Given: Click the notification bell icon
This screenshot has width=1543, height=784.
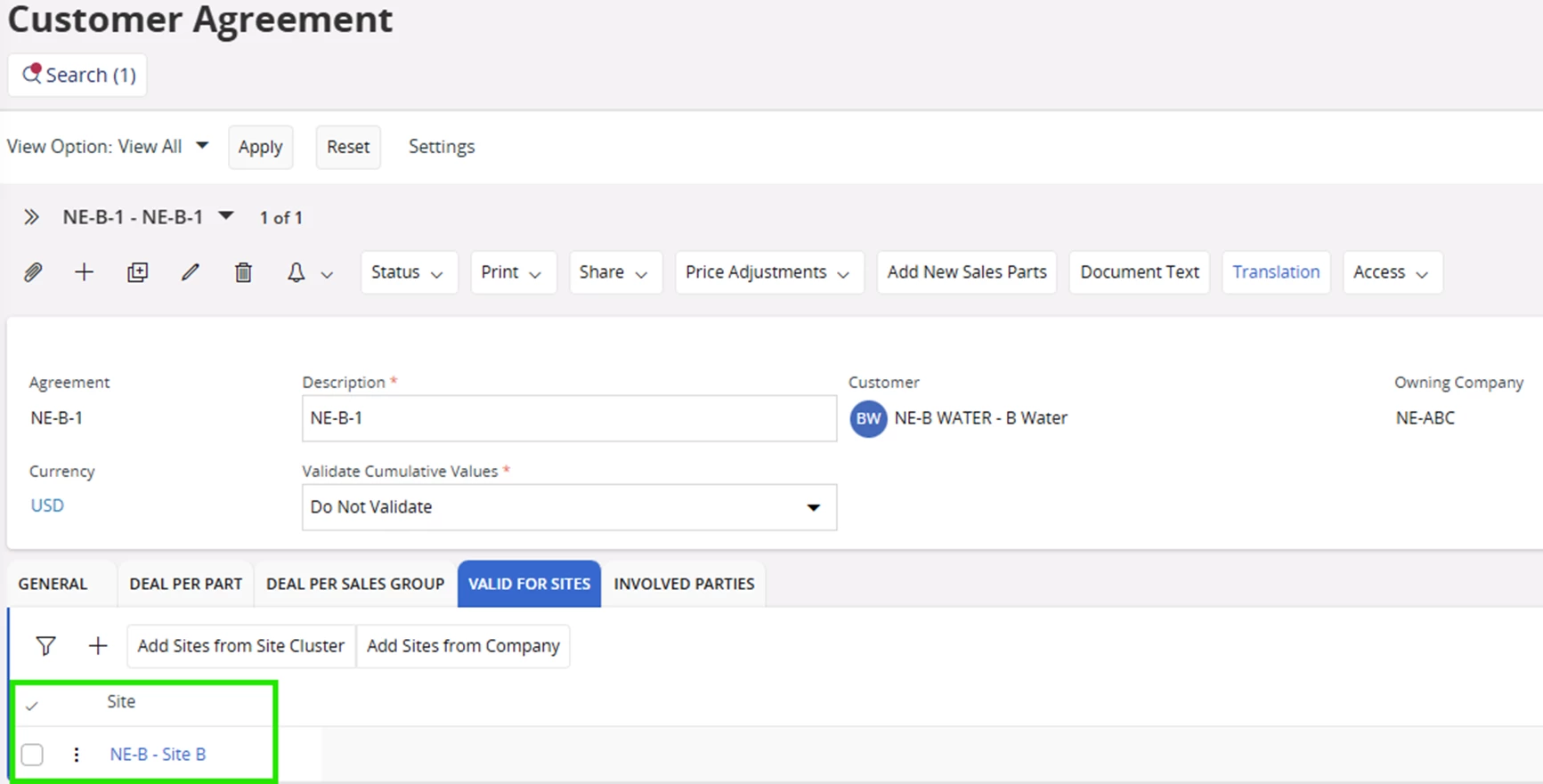Looking at the screenshot, I should (x=296, y=272).
